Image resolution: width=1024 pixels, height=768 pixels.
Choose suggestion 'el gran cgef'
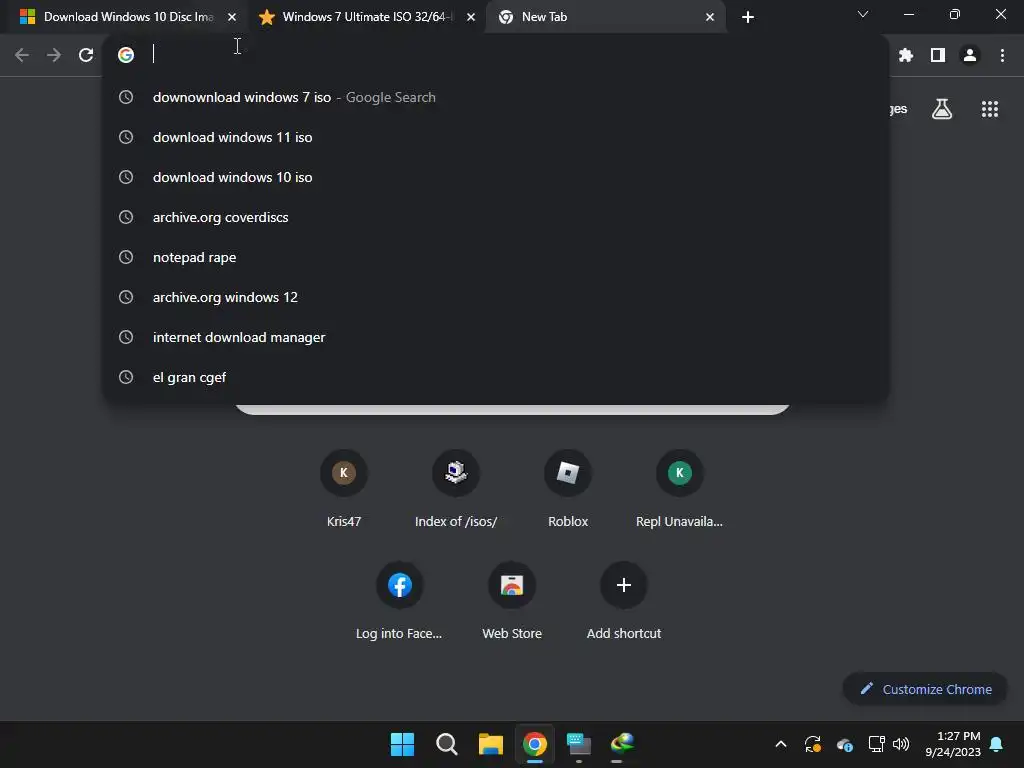click(x=496, y=377)
